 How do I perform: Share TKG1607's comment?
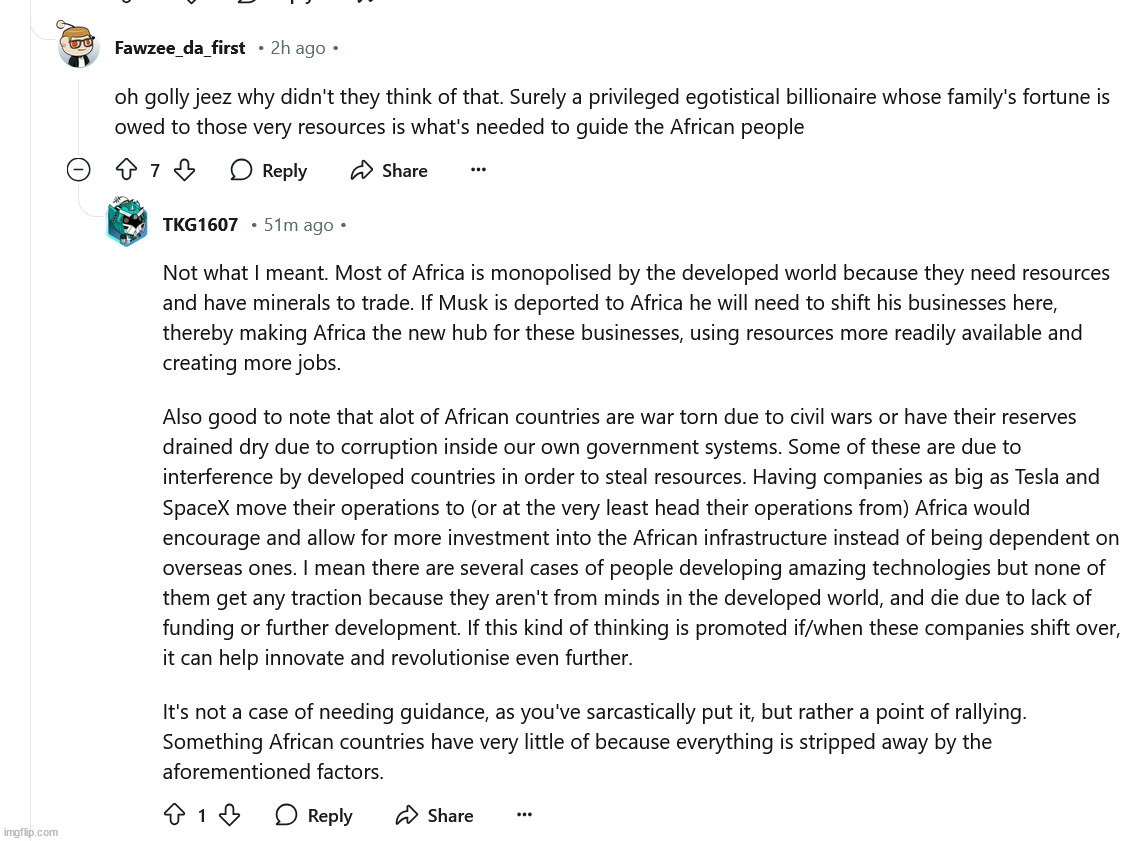coord(435,816)
